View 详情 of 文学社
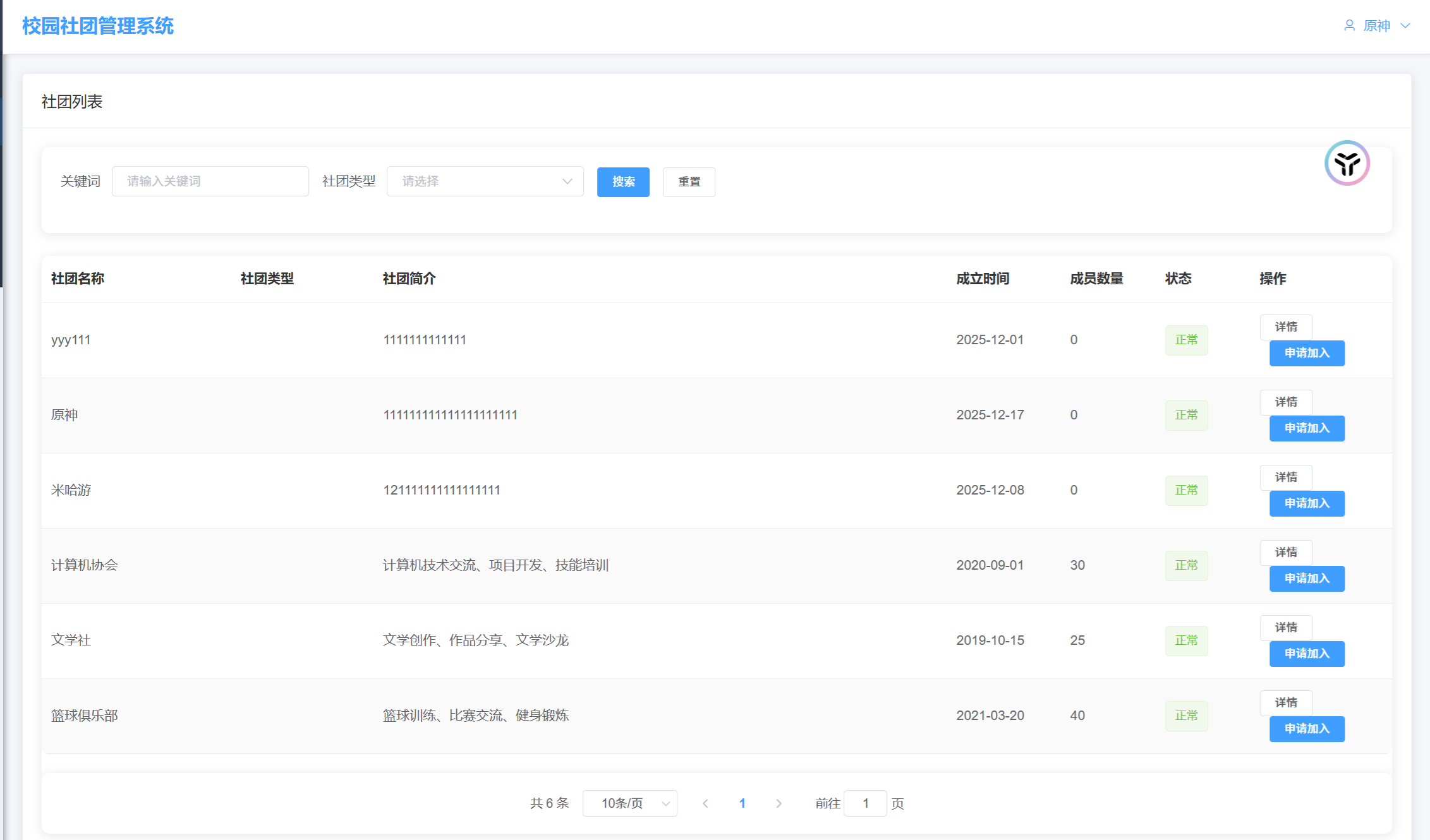Image resolution: width=1430 pixels, height=840 pixels. (x=1286, y=628)
